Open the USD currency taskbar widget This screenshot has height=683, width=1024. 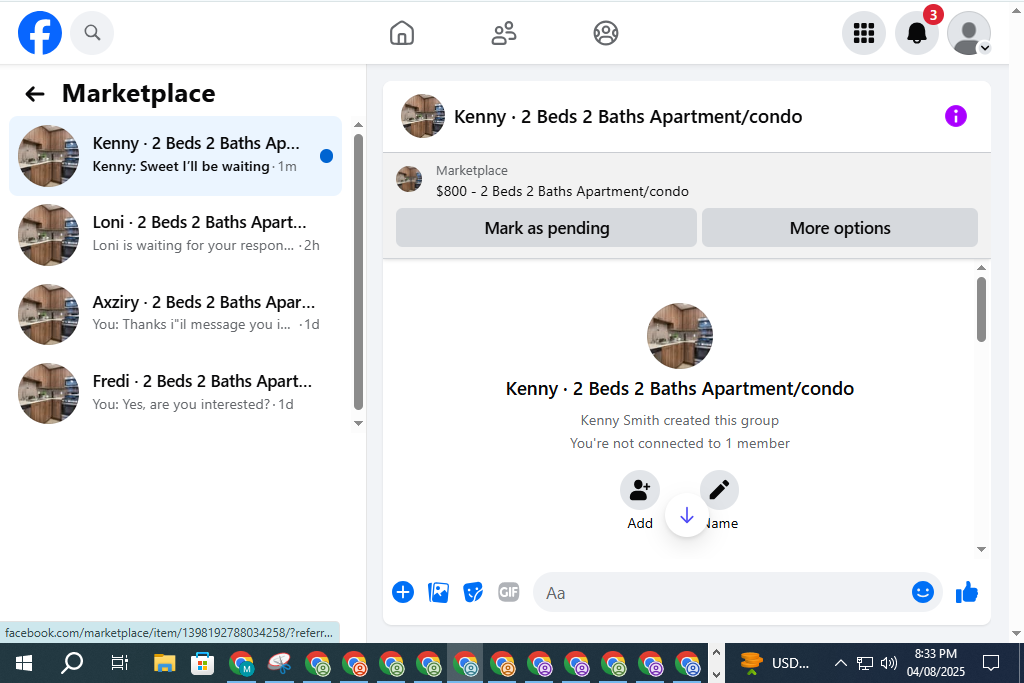775,663
